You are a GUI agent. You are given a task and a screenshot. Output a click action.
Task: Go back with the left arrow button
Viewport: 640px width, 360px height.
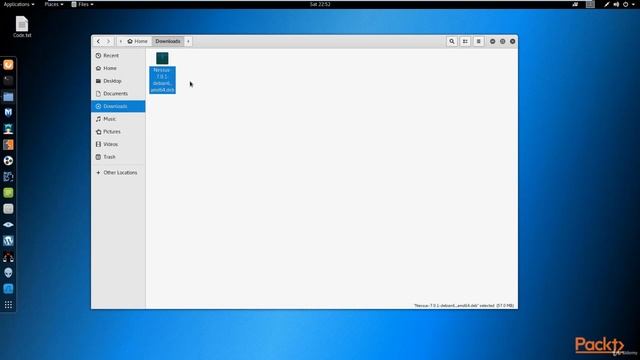tap(98, 41)
